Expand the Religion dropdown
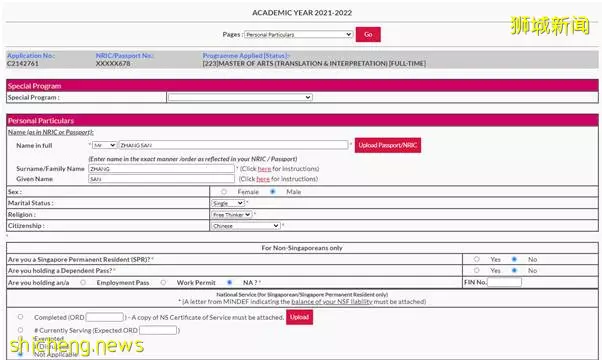The width and height of the screenshot is (602, 360). (x=232, y=215)
